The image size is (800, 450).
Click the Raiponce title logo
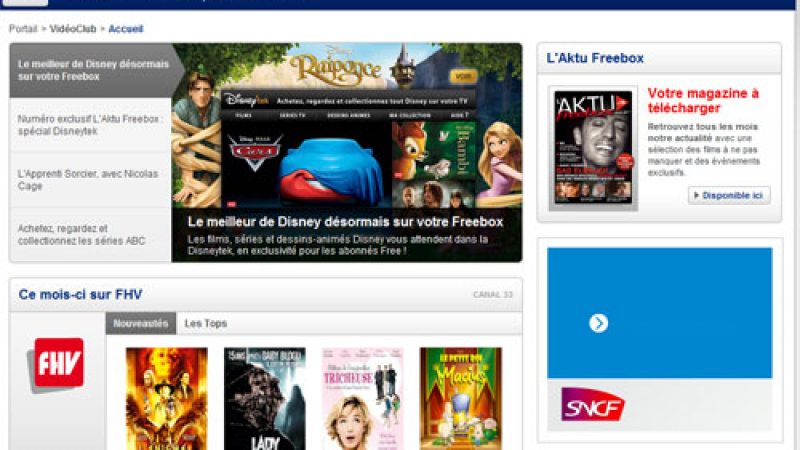point(337,67)
